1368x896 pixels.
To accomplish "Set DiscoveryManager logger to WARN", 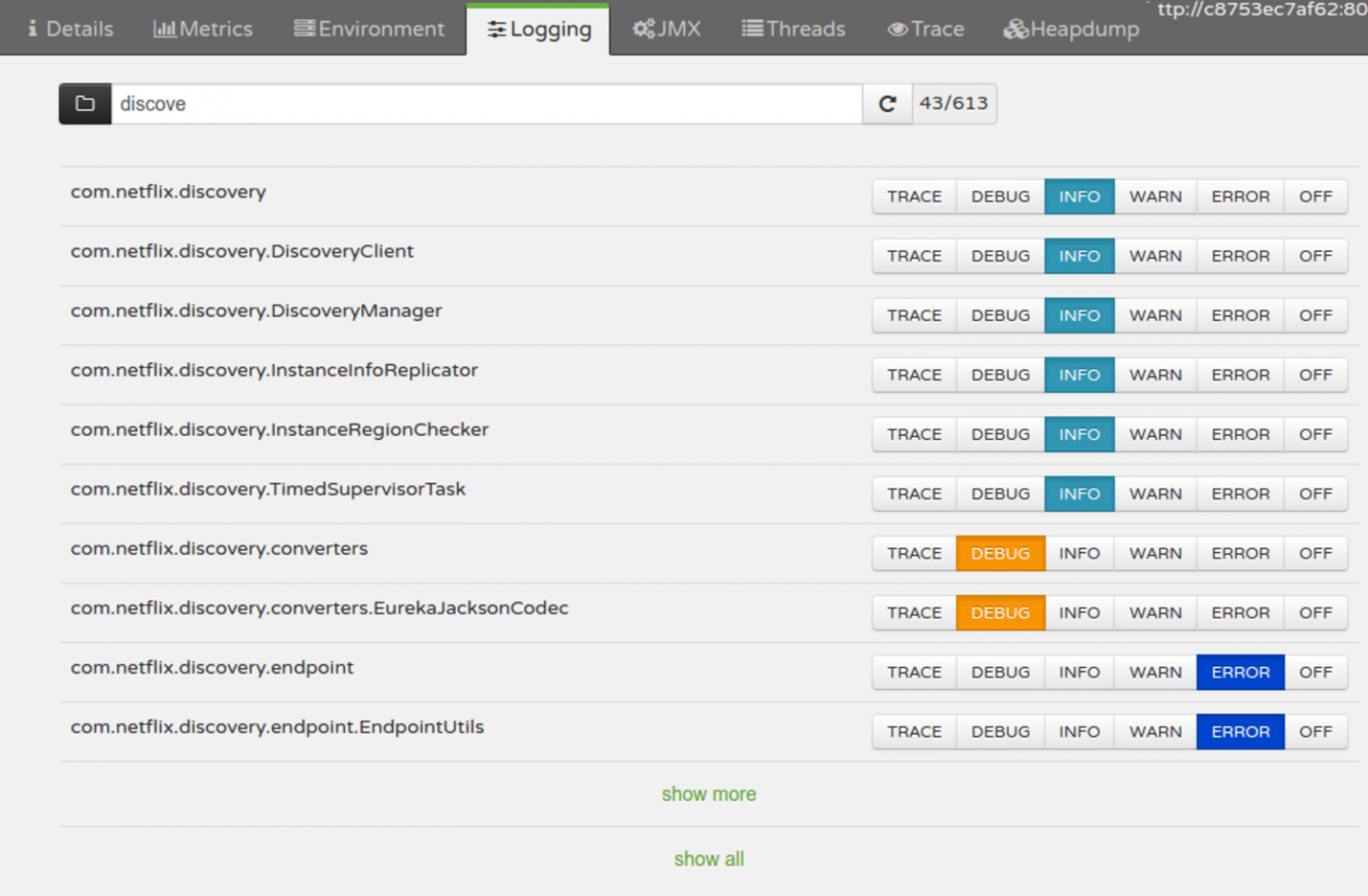I will pos(1155,315).
